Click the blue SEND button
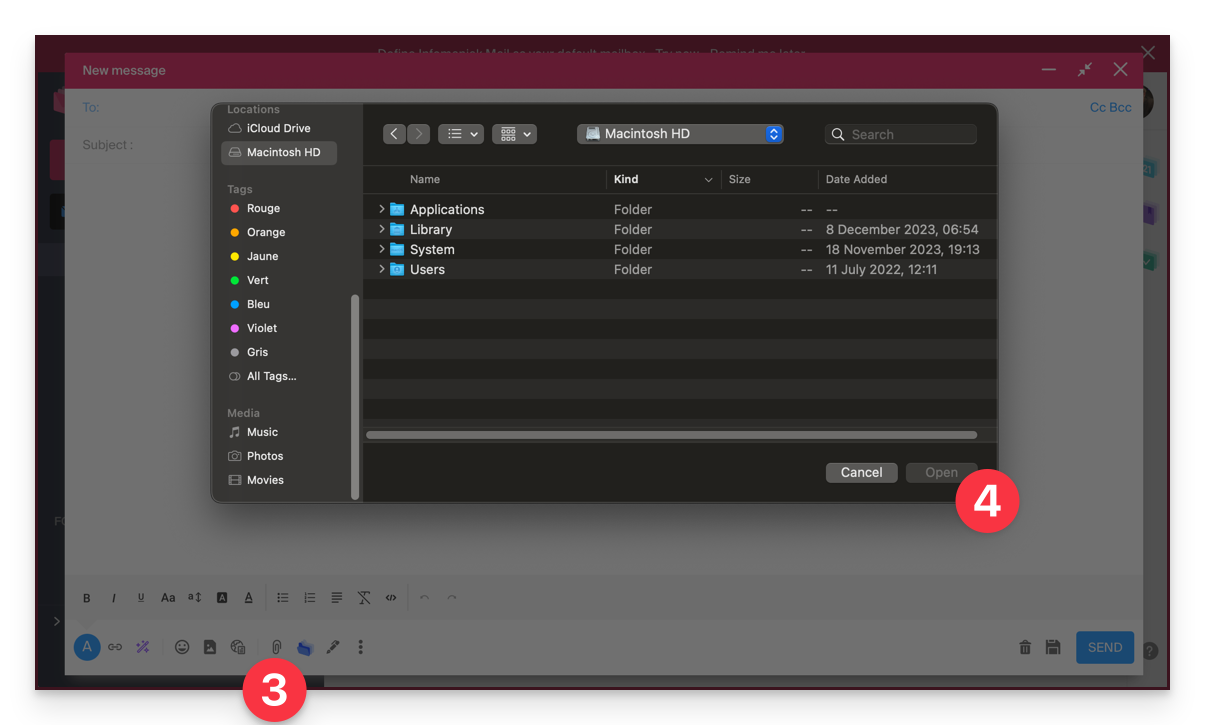This screenshot has height=725, width=1205. (1104, 647)
